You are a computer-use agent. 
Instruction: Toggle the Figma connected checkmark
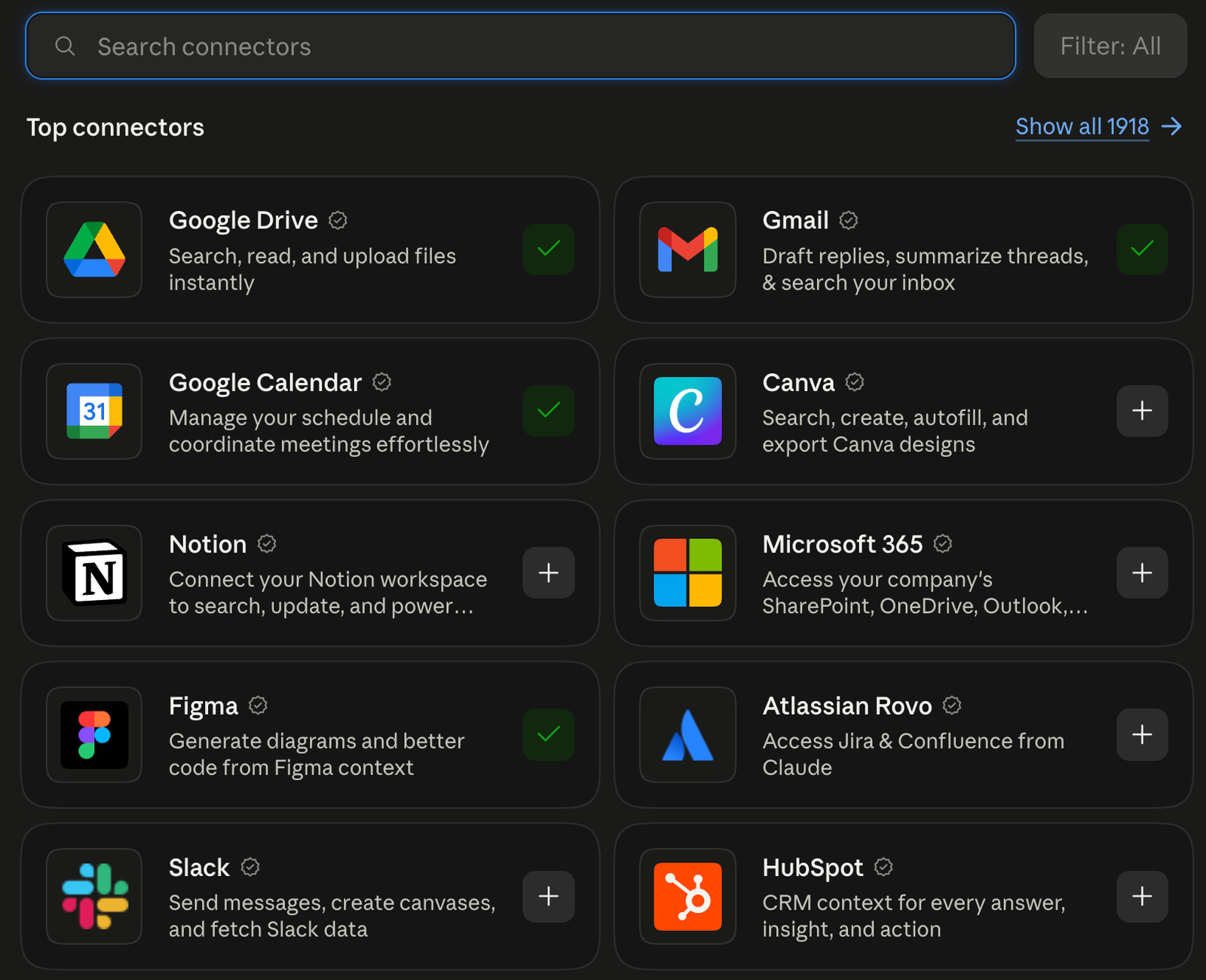[x=549, y=735]
